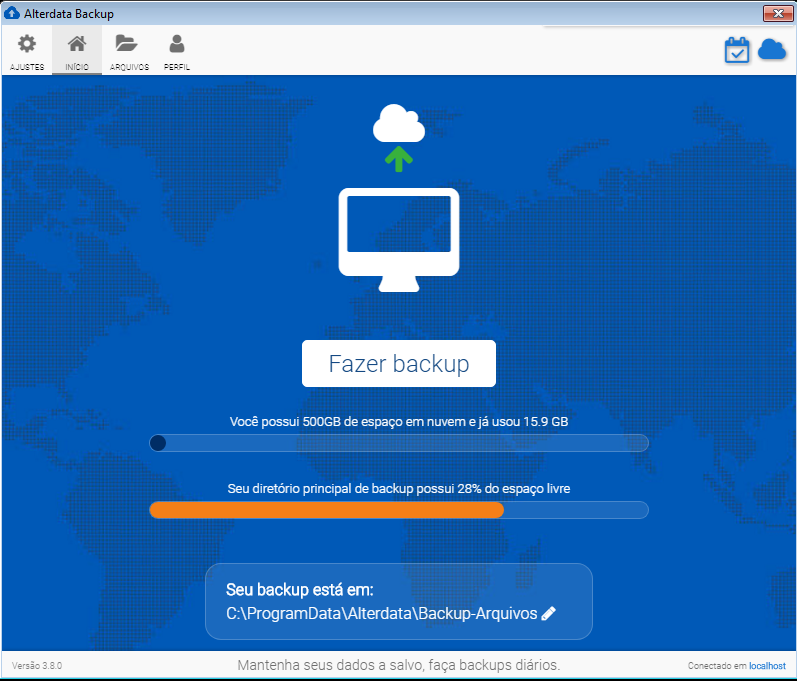This screenshot has width=797, height=681.
Task: Click the green upload arrow
Action: pyautogui.click(x=398, y=159)
